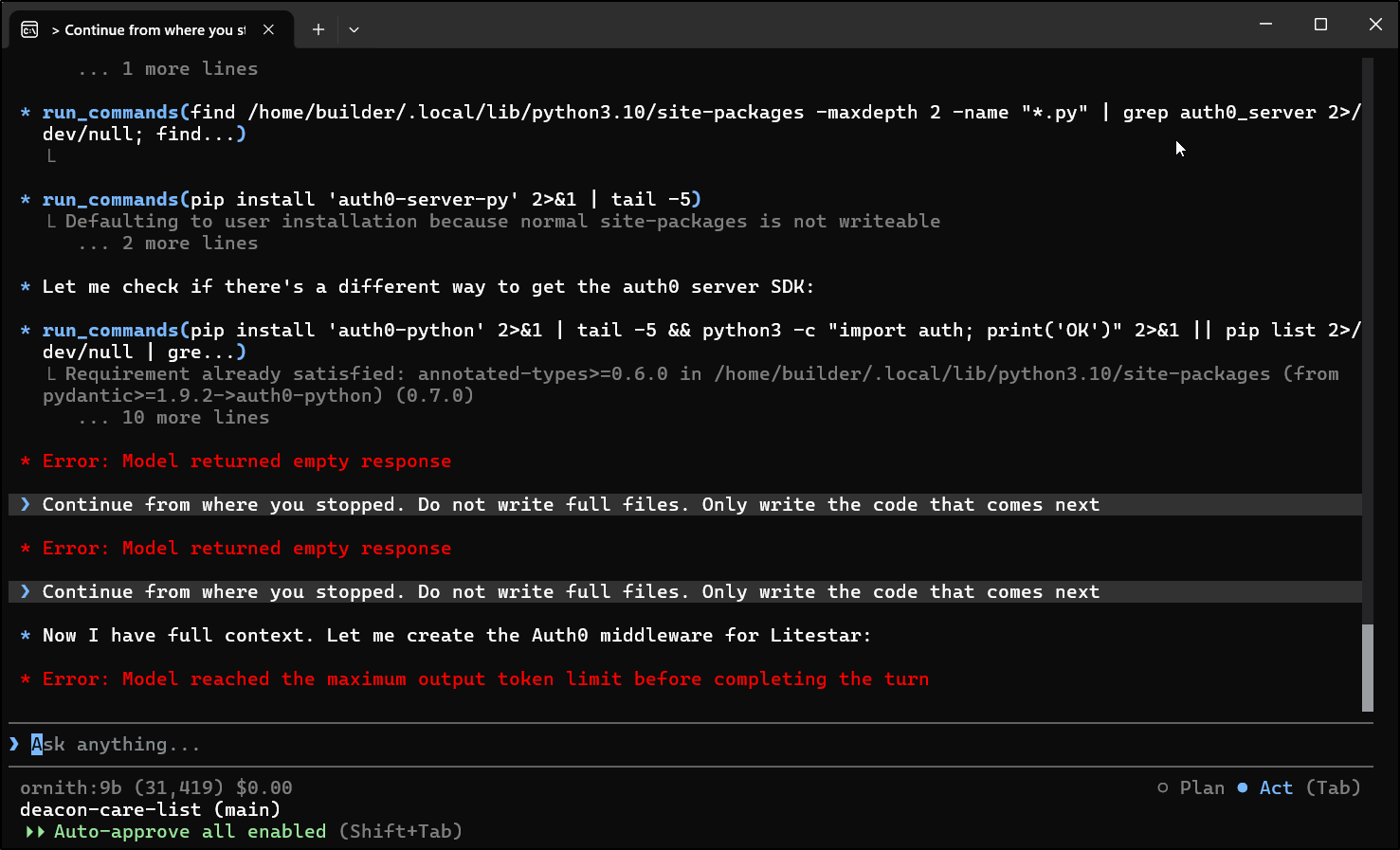Click the auto-approve double-arrow icon
The width and height of the screenshot is (1400, 850).
[x=36, y=831]
